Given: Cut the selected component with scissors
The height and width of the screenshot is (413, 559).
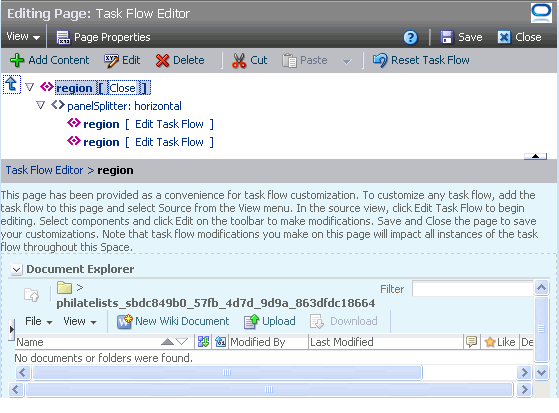Looking at the screenshot, I should point(249,60).
